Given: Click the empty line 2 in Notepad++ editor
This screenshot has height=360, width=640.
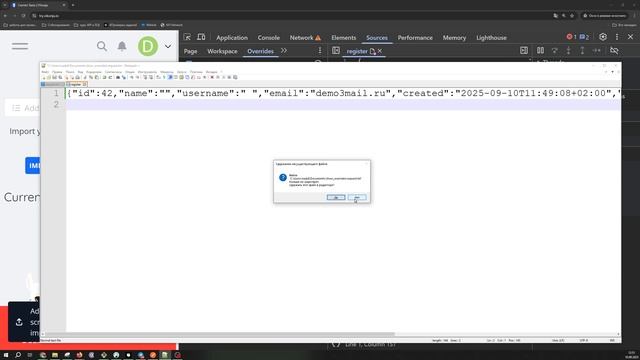Looking at the screenshot, I should pos(343,105).
